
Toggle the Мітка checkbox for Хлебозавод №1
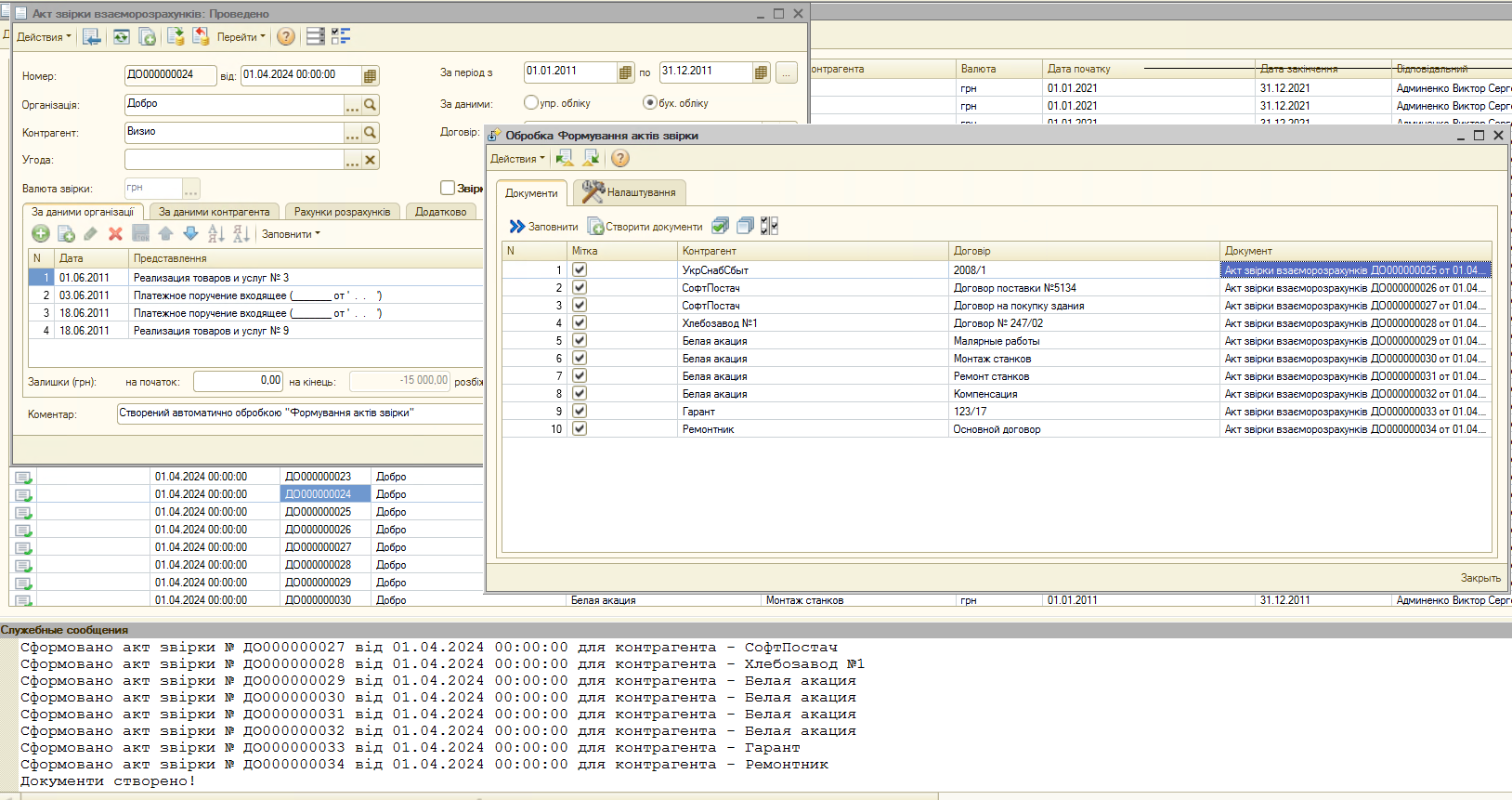click(580, 322)
